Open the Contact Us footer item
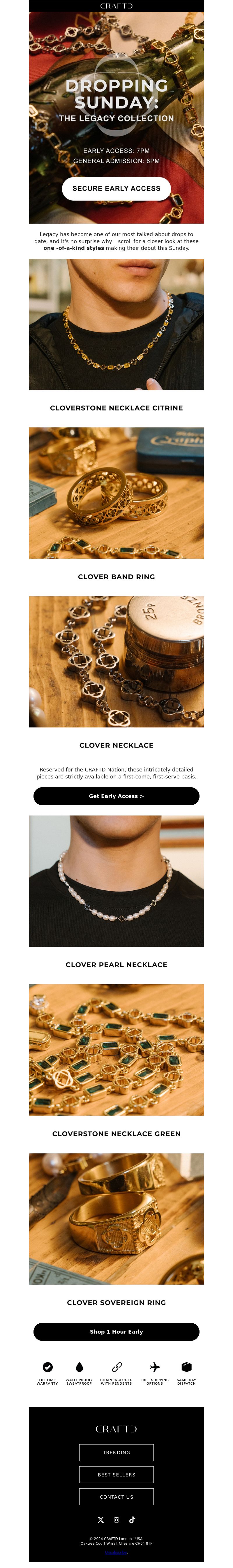This screenshot has height=1568, width=233. tap(116, 1497)
